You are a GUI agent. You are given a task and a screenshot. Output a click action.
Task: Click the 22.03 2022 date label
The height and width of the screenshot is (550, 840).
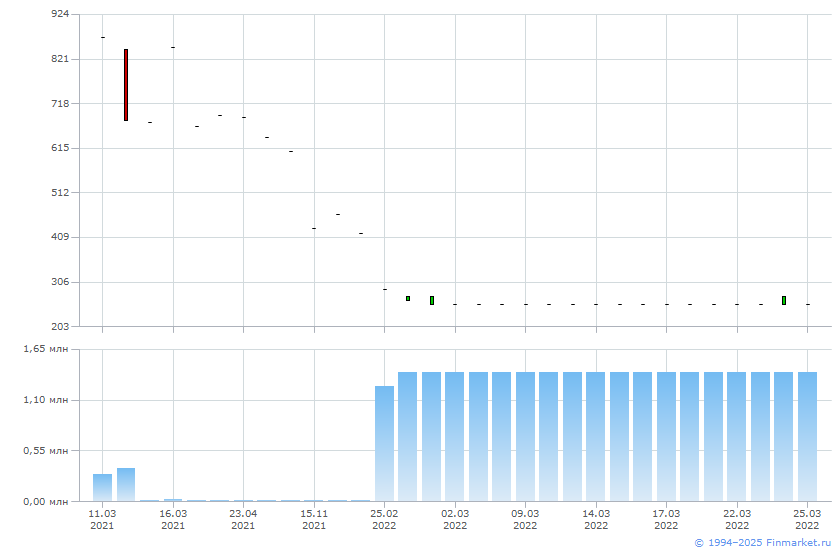coord(737,519)
